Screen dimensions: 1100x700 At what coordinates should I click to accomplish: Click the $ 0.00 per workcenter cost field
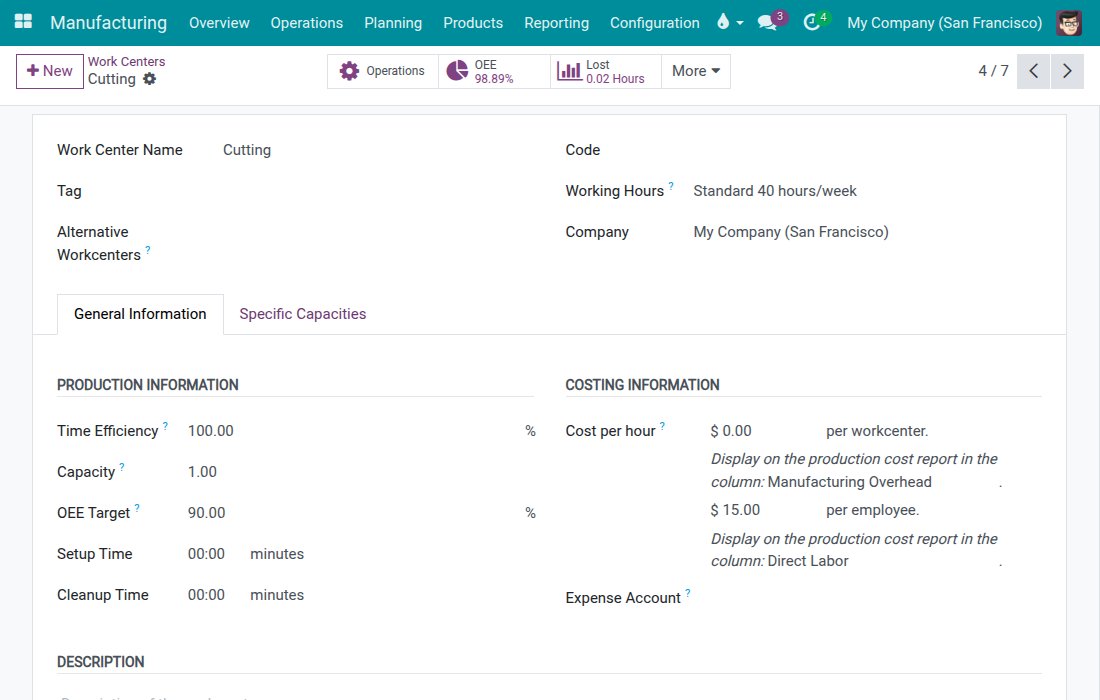click(765, 431)
